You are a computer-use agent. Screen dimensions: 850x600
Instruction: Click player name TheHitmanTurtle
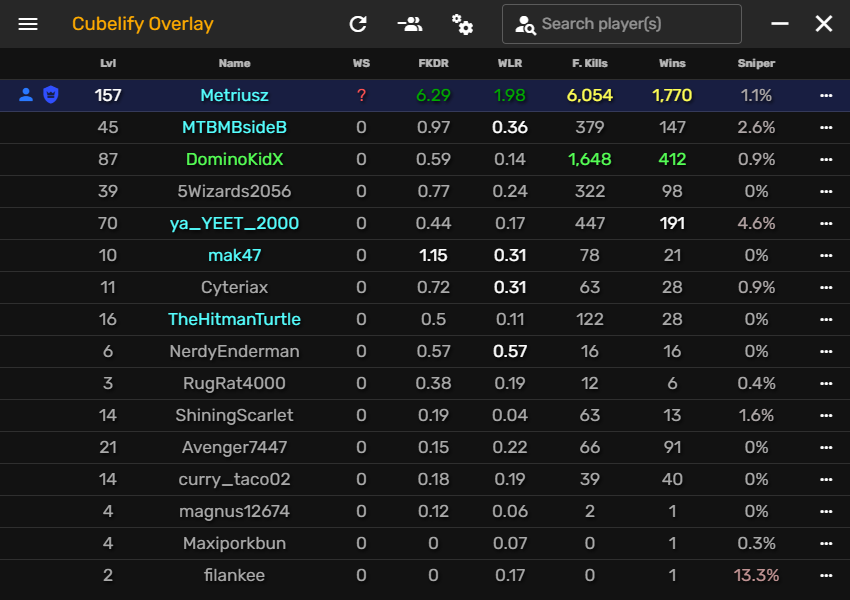pos(234,319)
